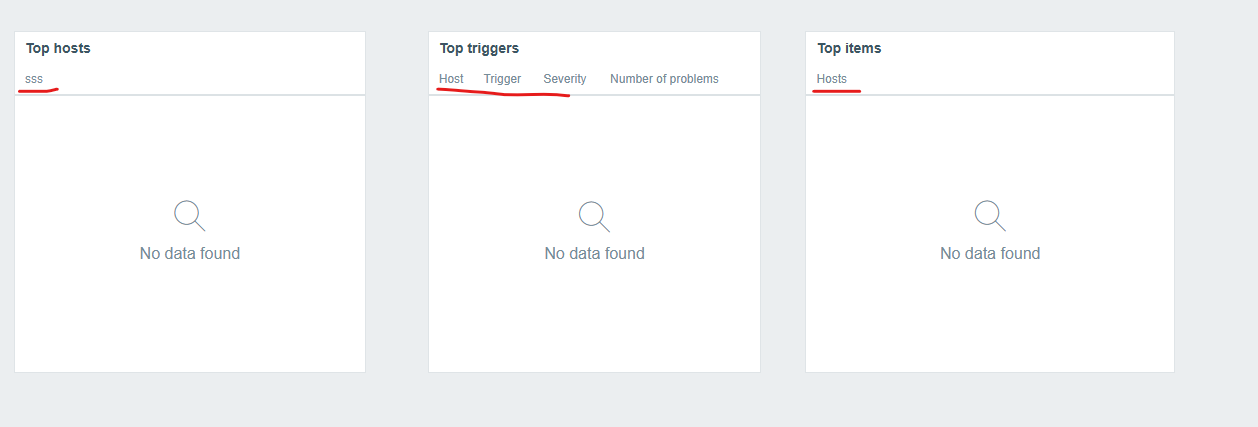
Task: Click the Trigger column header
Action: pyautogui.click(x=502, y=79)
